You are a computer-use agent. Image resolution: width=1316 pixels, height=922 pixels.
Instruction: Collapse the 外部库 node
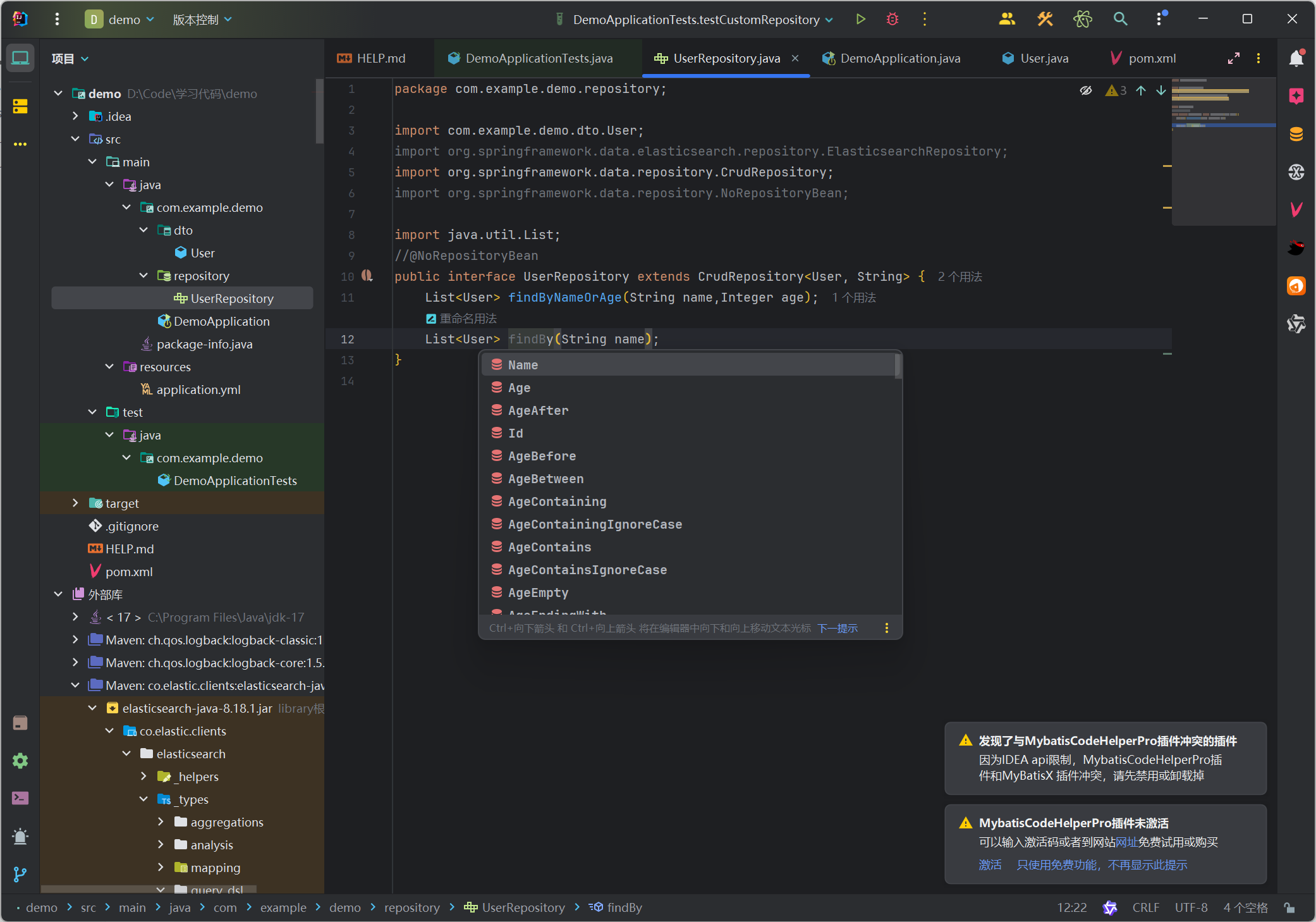(58, 594)
